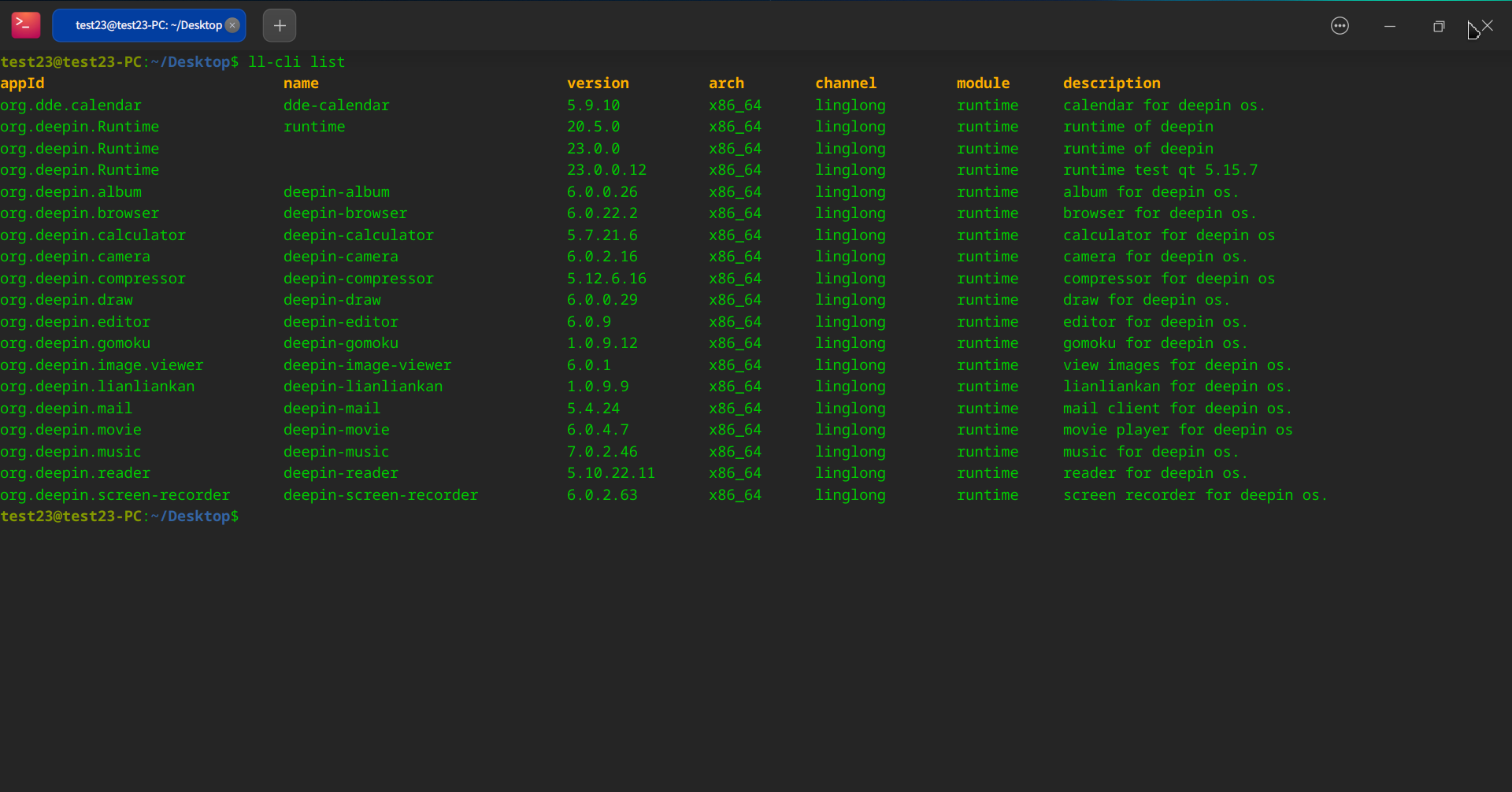Click the deepin-album name
1512x792 pixels.
pyautogui.click(x=336, y=192)
